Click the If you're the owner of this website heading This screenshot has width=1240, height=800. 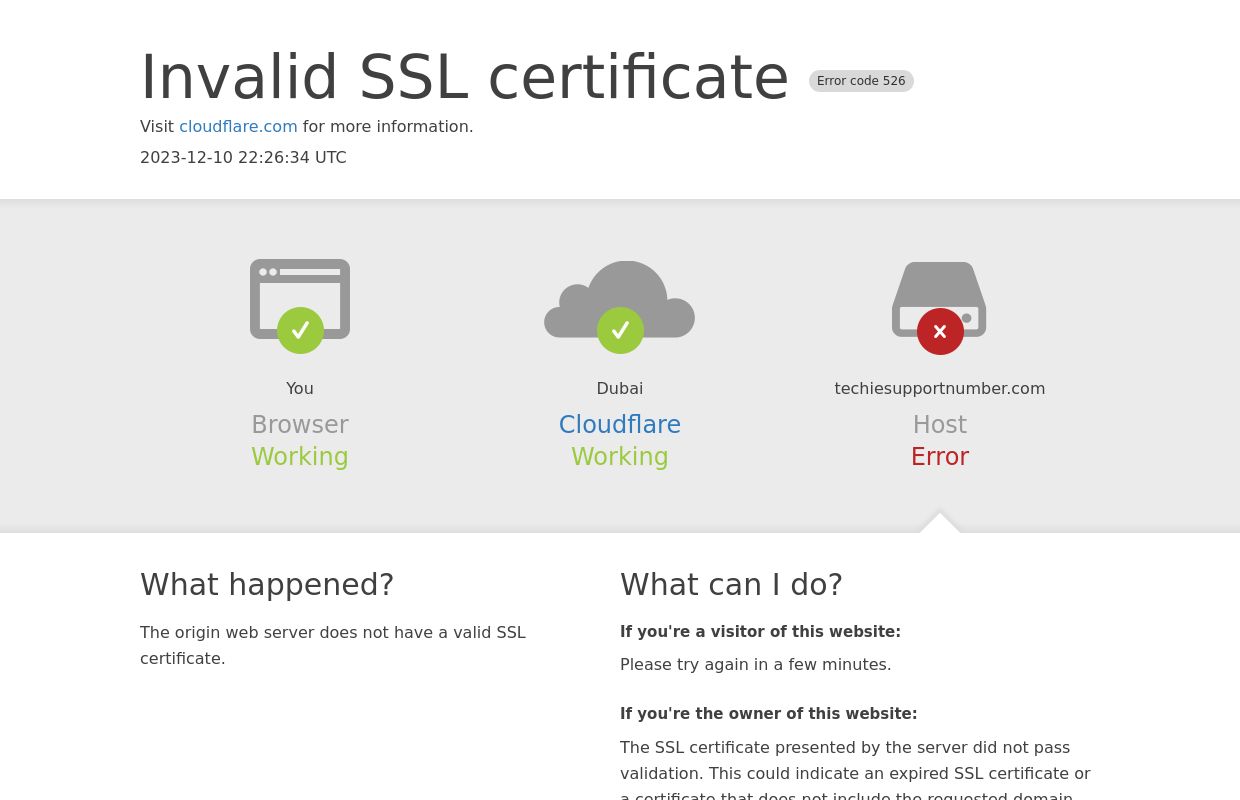coord(768,714)
